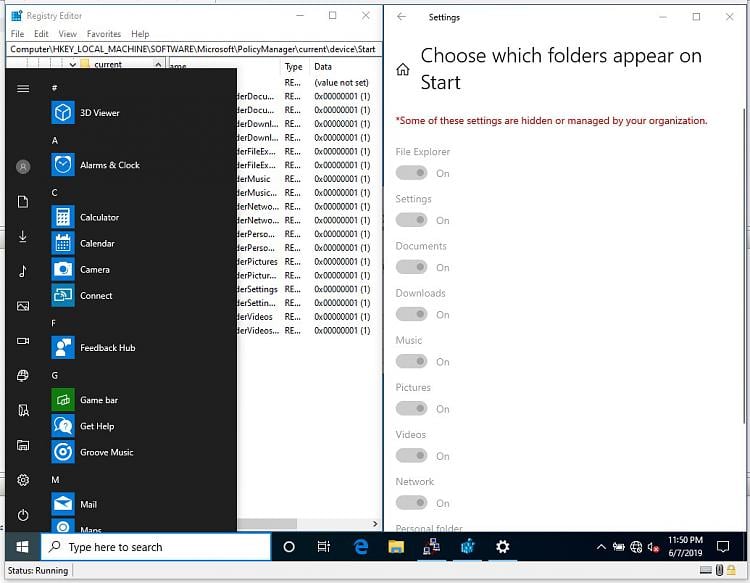Go to Settings Home icon
Viewport: 750px width, 583px height.
[x=403, y=69]
